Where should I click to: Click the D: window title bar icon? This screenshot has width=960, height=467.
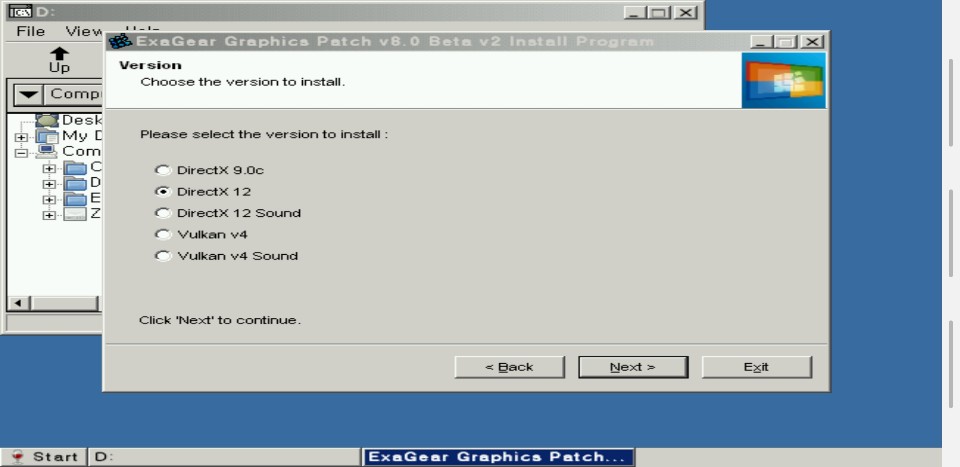[20, 12]
